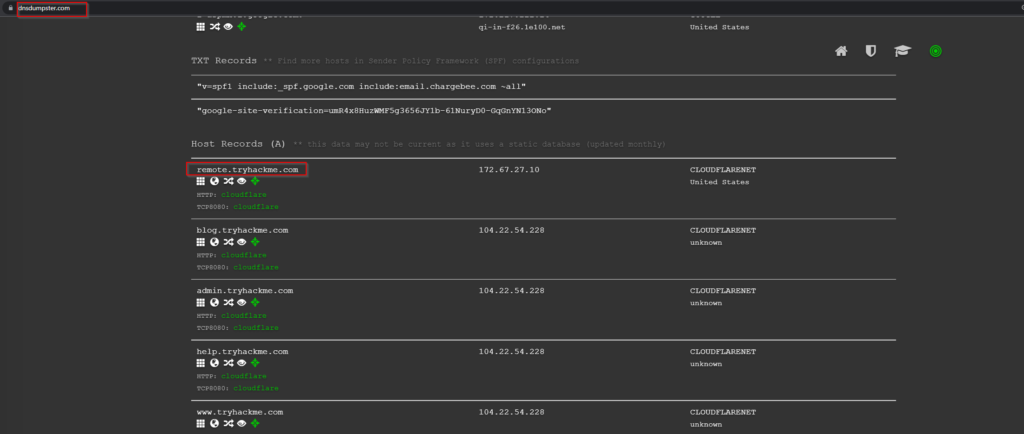
Task: Click globe icon under www.tryhackme.com
Action: point(214,424)
